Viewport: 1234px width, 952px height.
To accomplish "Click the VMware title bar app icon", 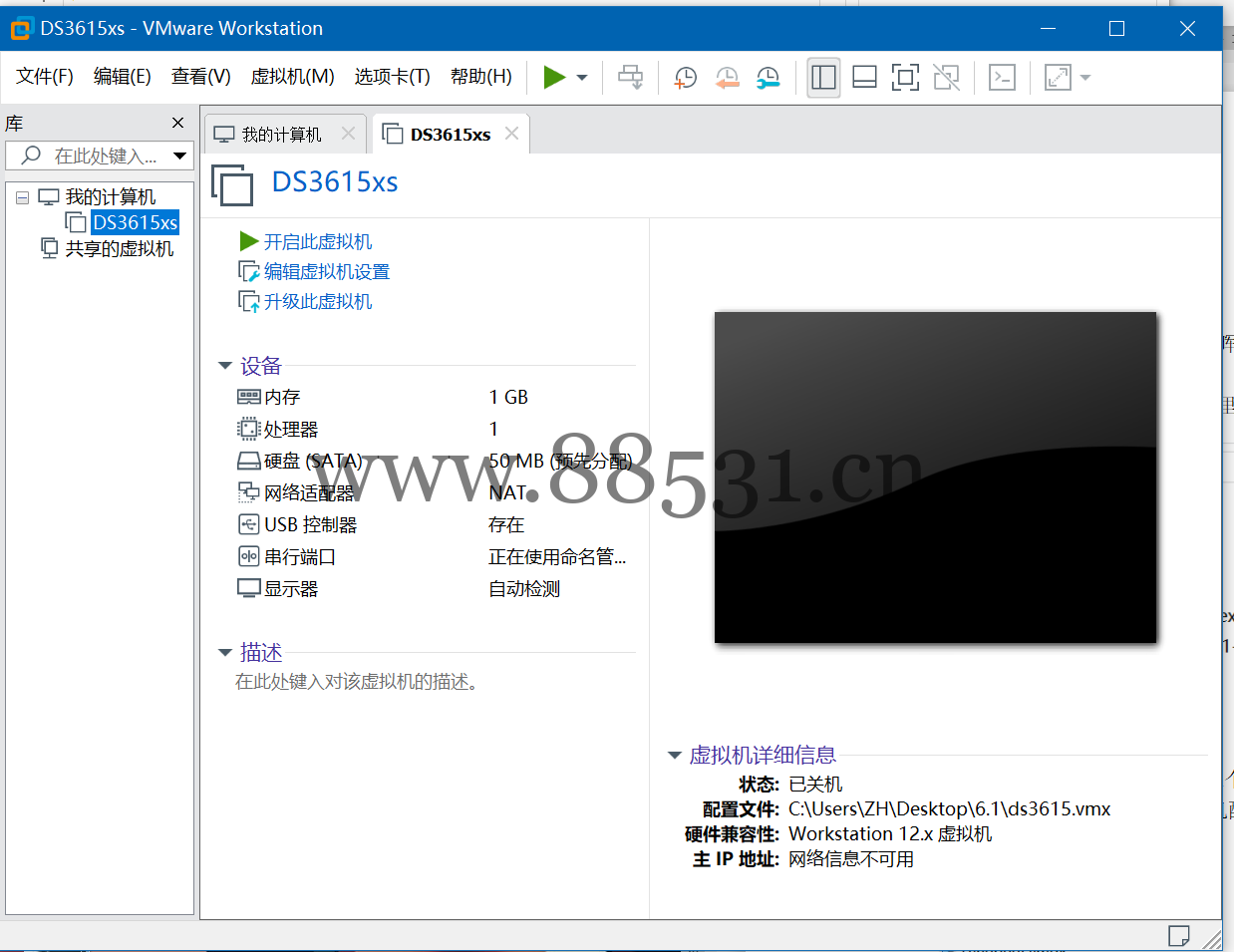I will tap(21, 28).
